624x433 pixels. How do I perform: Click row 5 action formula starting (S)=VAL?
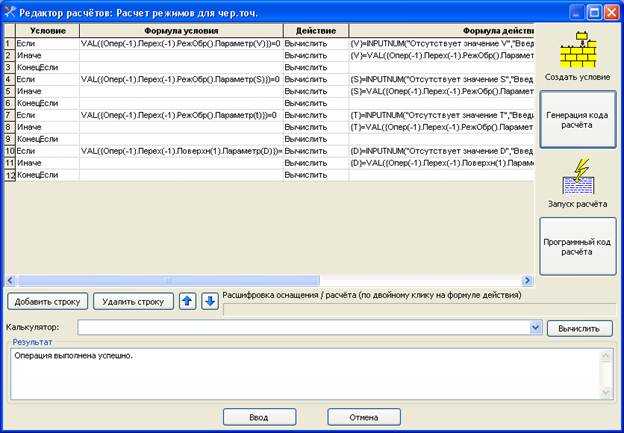click(441, 91)
